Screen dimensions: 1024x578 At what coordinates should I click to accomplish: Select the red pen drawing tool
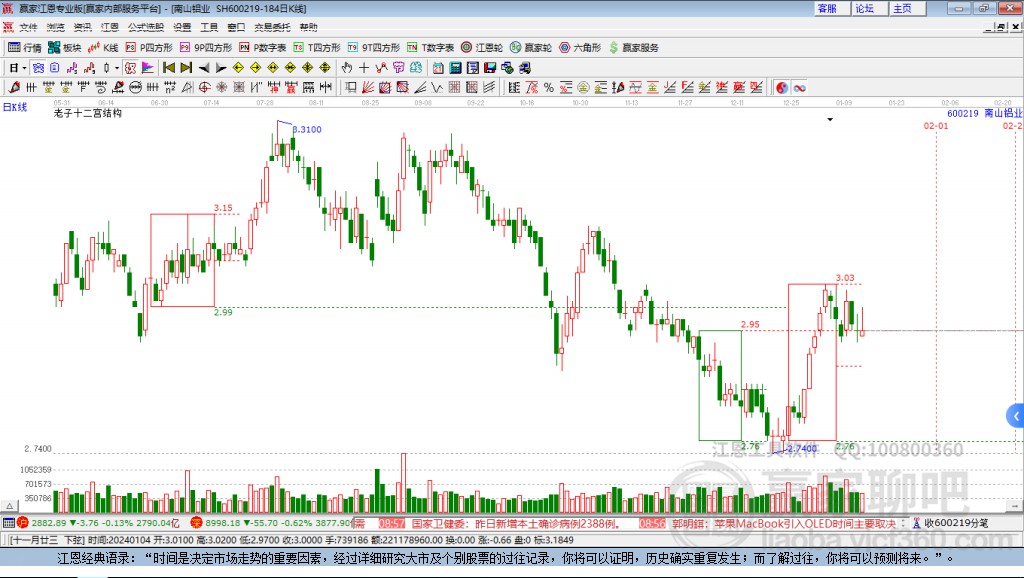(x=14, y=88)
